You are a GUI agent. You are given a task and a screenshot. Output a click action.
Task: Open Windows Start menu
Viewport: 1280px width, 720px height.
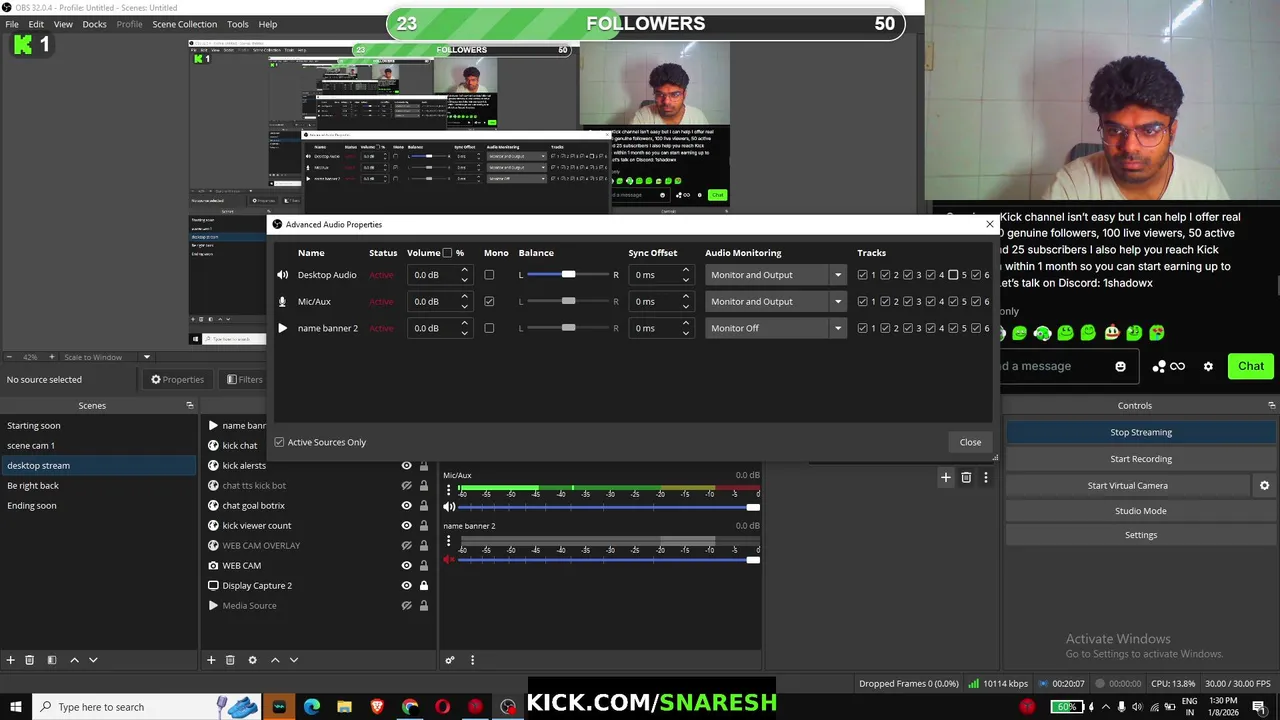click(x=15, y=707)
